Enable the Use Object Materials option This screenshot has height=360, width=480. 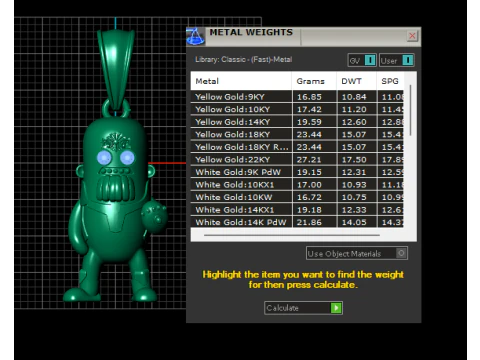(x=357, y=253)
